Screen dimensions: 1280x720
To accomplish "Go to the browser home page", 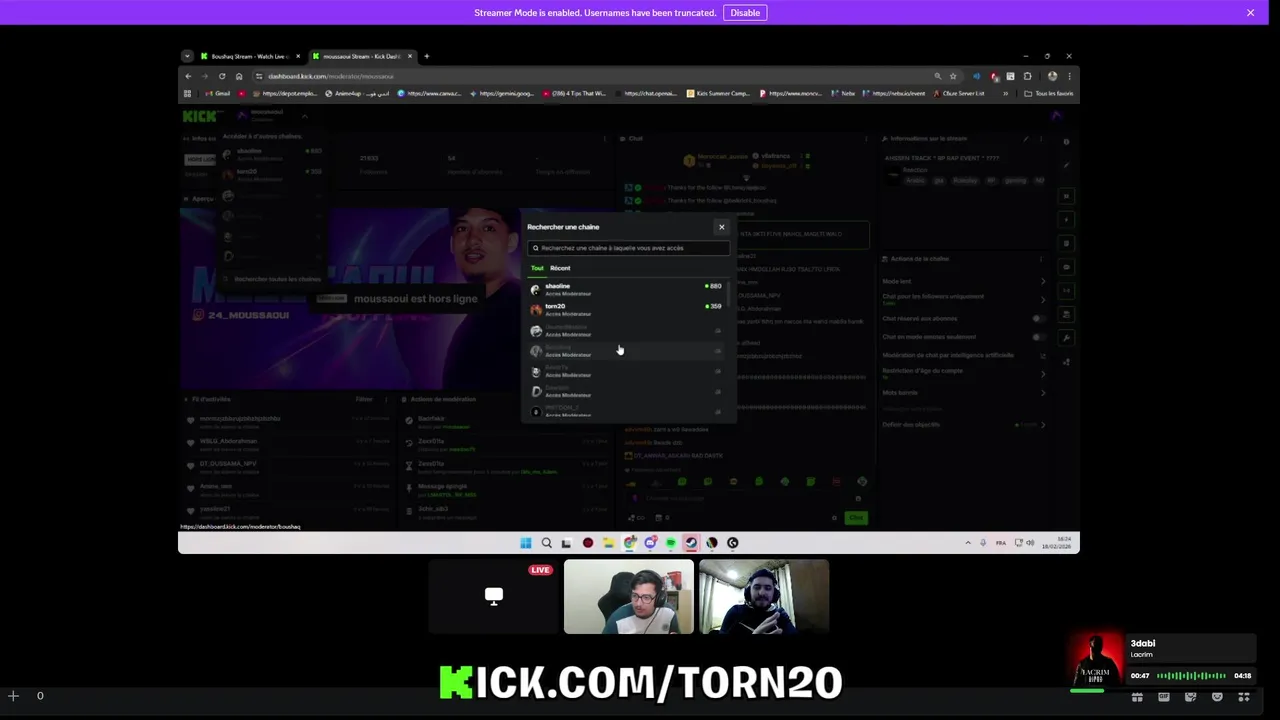I will [x=239, y=76].
